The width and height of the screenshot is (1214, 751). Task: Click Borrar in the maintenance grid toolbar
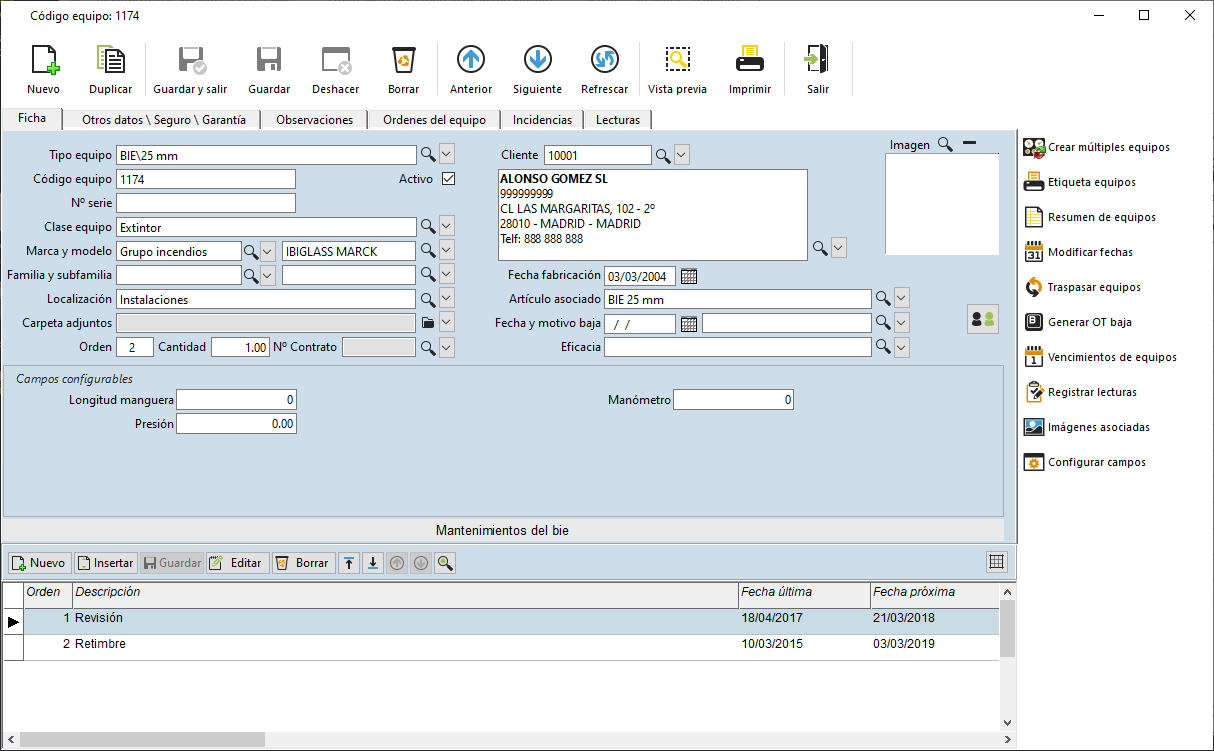303,563
